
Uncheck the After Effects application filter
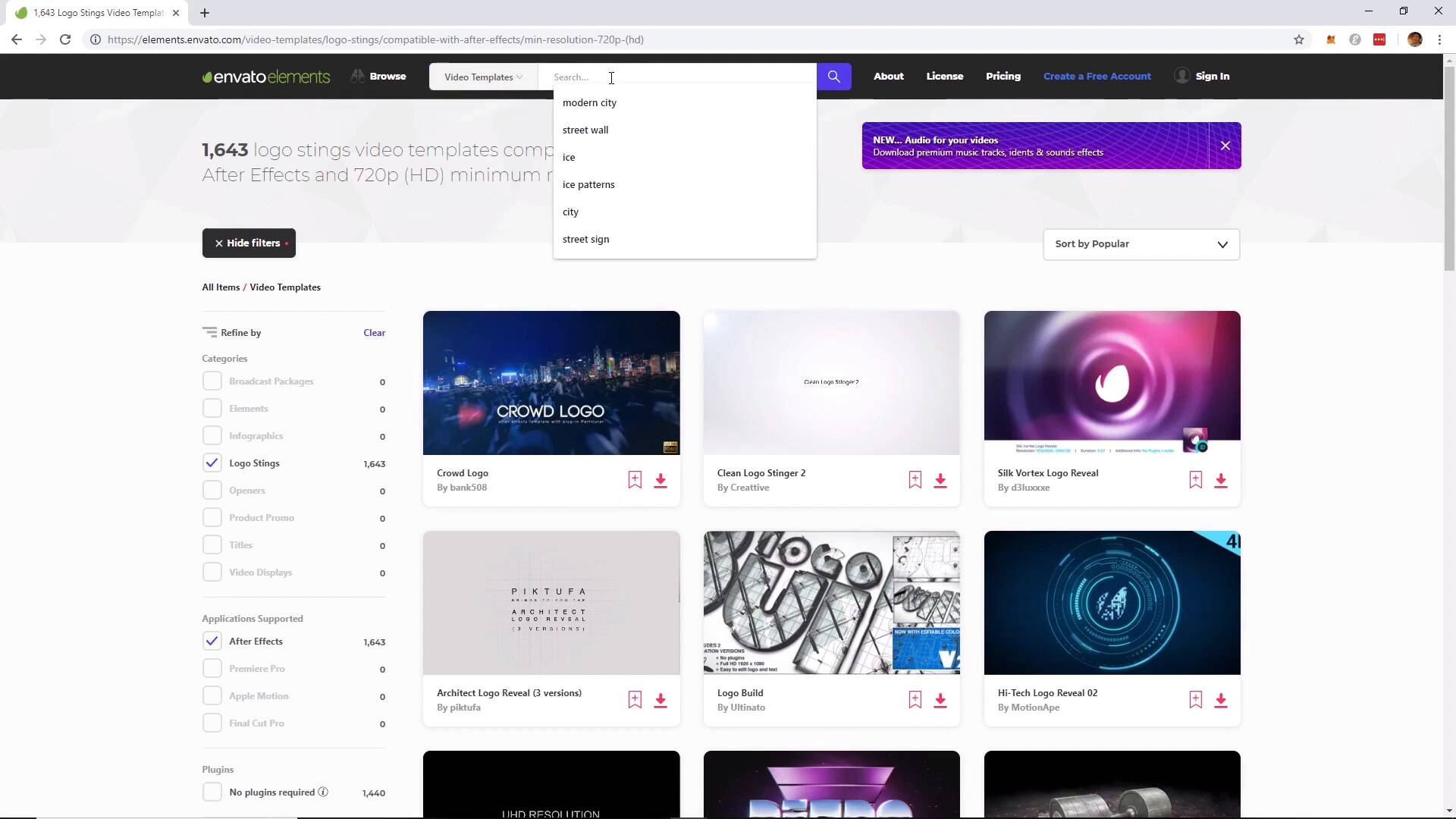[x=212, y=642]
